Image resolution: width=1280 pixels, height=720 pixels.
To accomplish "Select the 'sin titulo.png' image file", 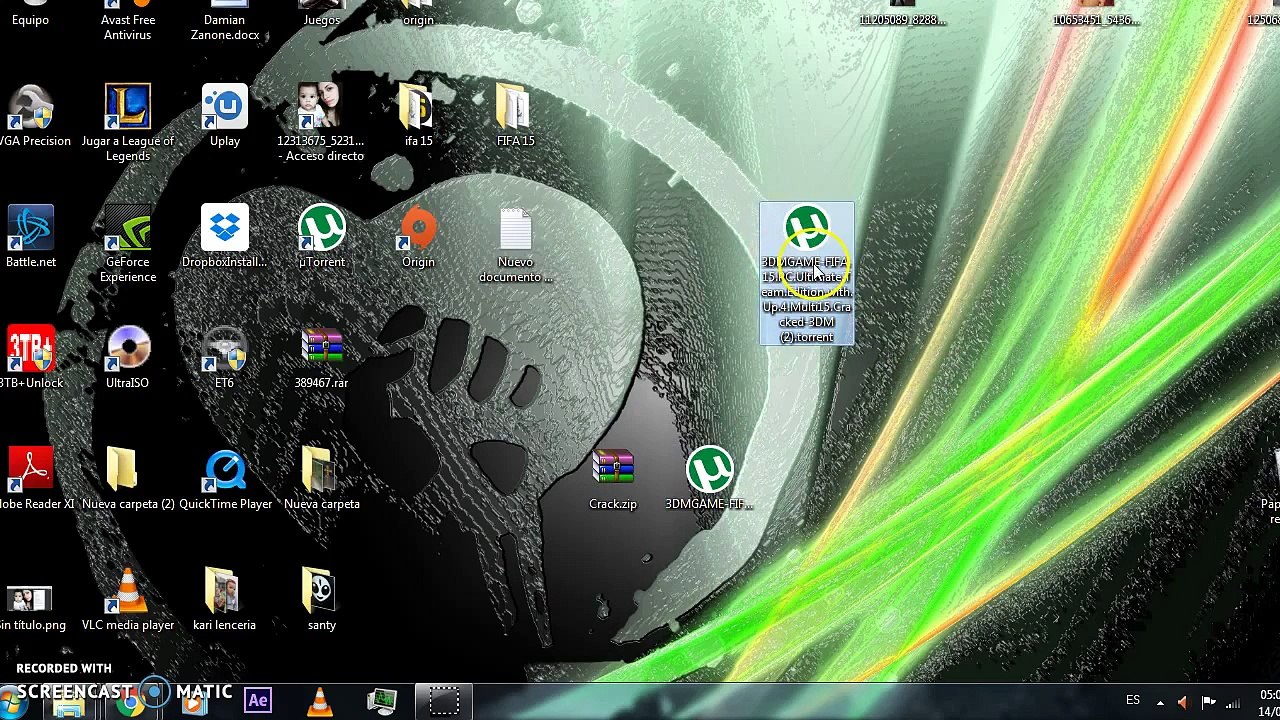I will click(30, 607).
